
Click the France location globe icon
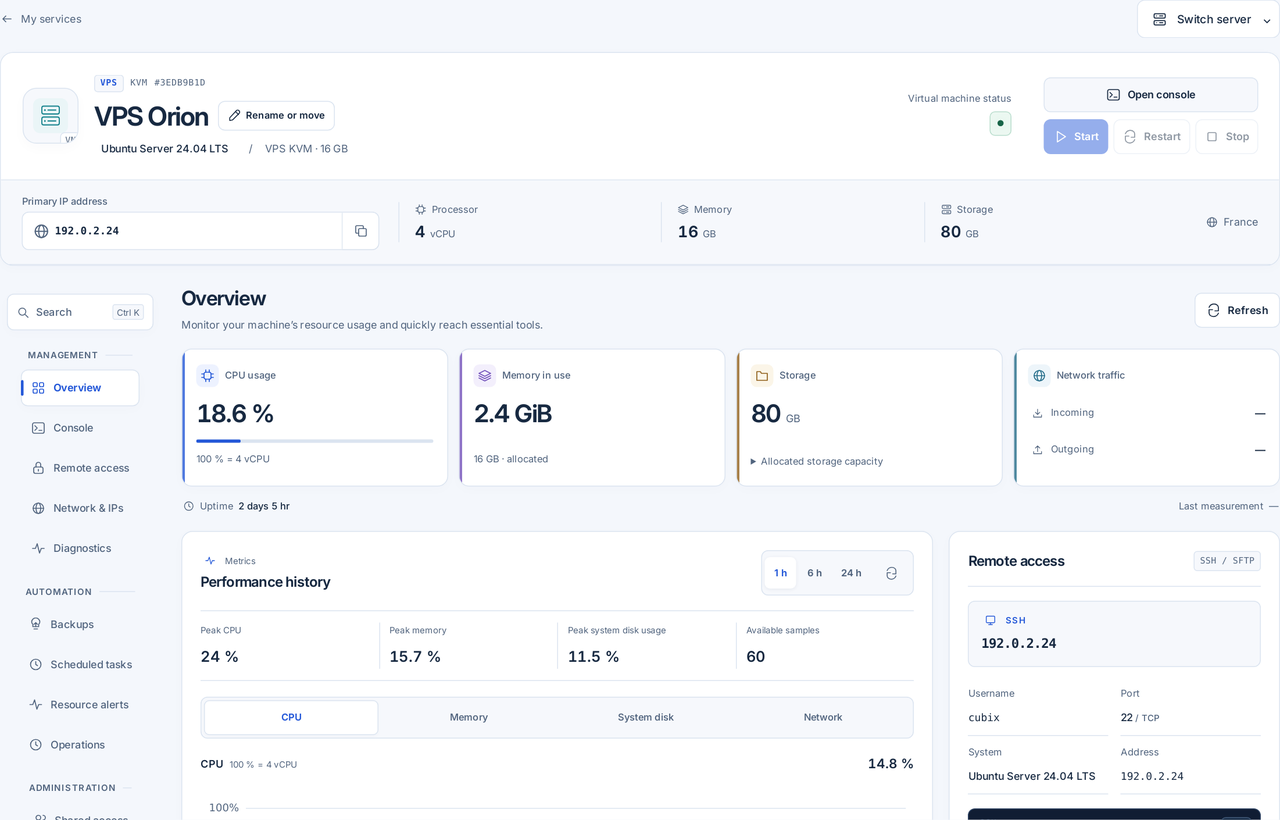1212,222
